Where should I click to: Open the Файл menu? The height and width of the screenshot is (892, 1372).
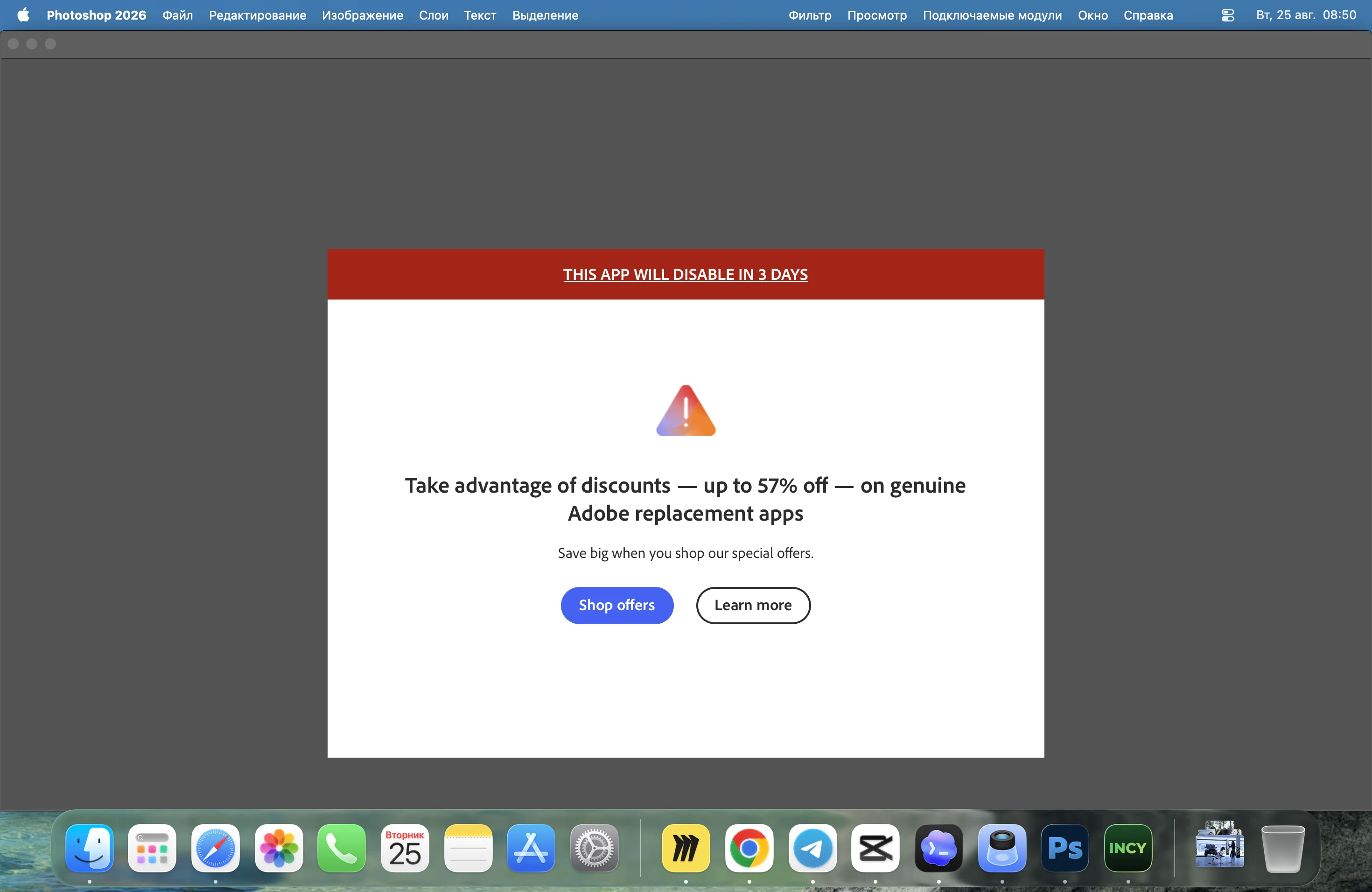177,15
